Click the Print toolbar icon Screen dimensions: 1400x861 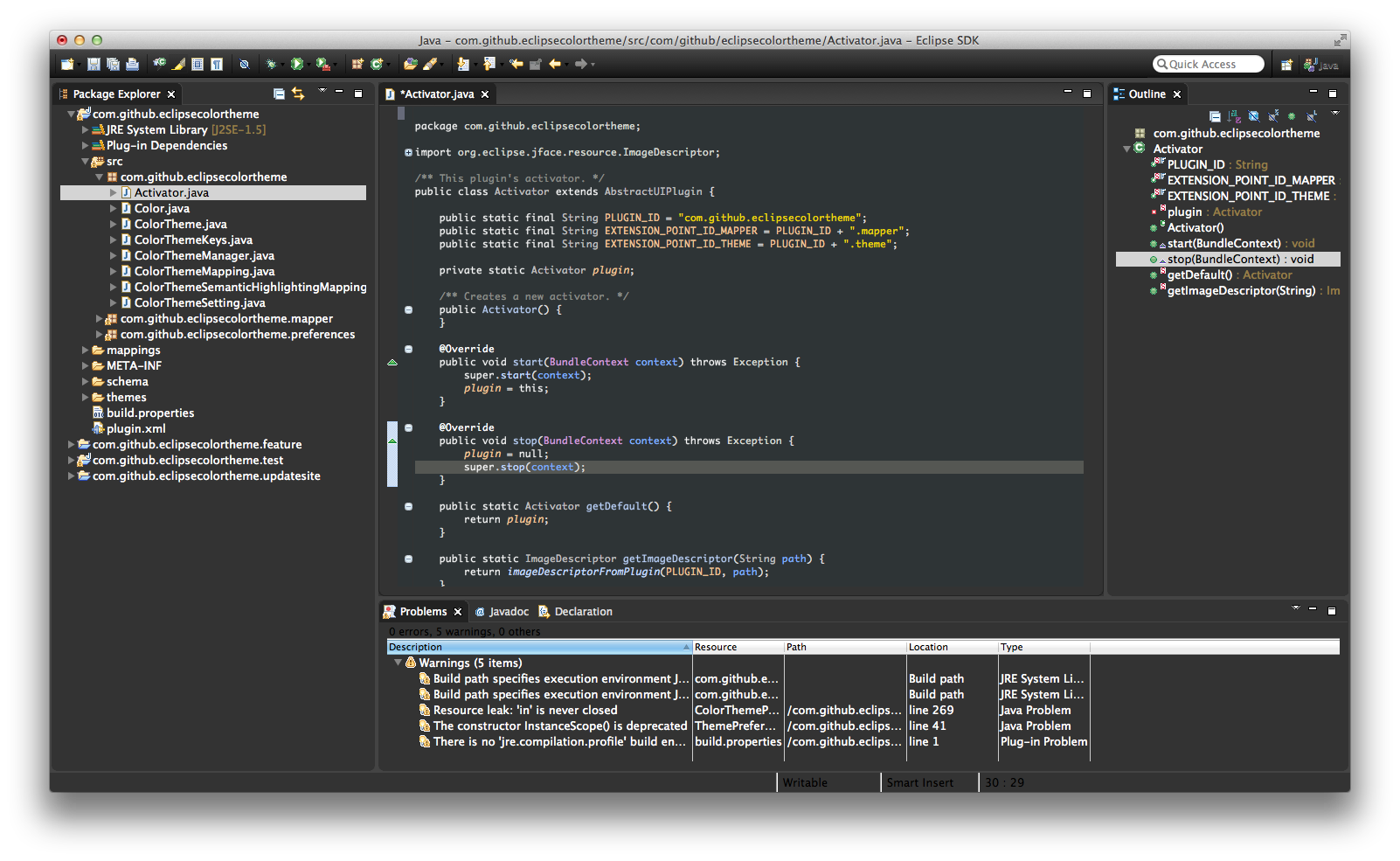click(x=132, y=64)
